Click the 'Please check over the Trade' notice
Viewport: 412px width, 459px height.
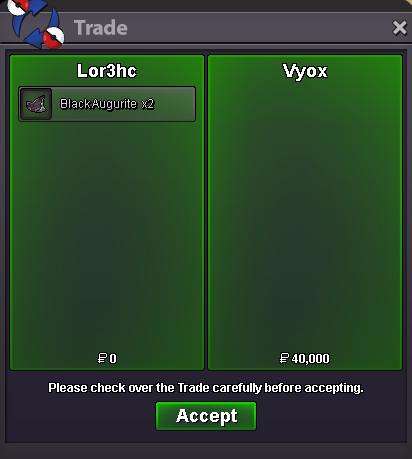click(206, 388)
